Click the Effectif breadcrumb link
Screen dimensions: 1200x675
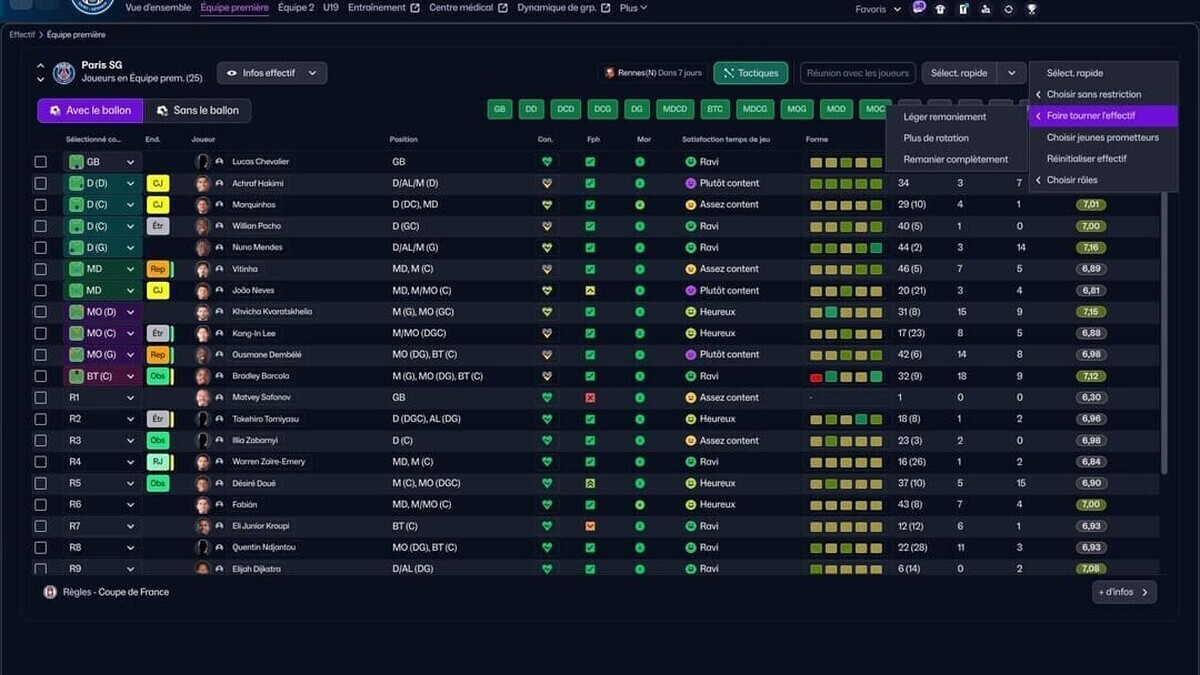click(x=22, y=35)
